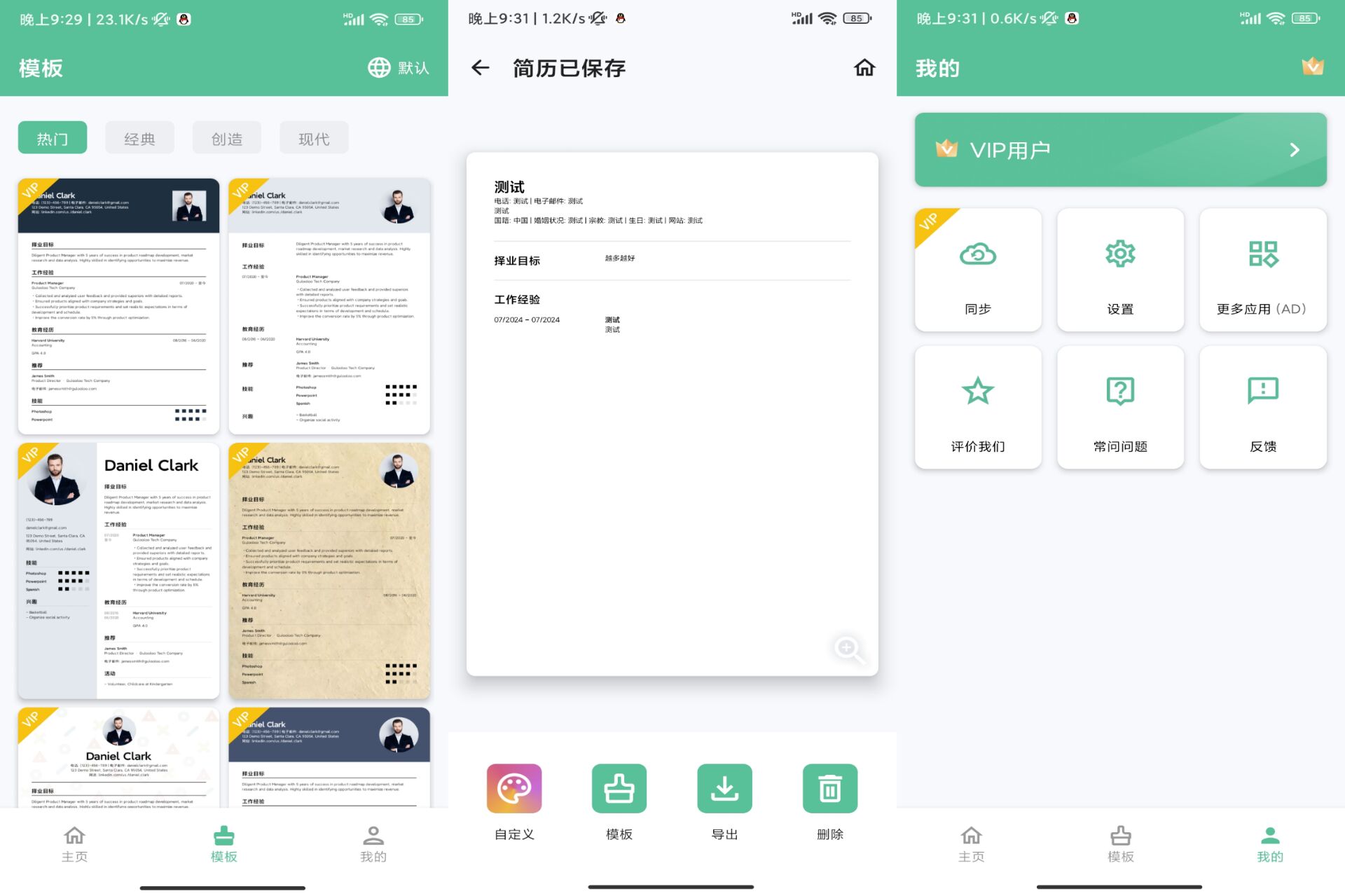Switch to 经典 (Classic) template tab
The width and height of the screenshot is (1345, 896).
coord(139,138)
